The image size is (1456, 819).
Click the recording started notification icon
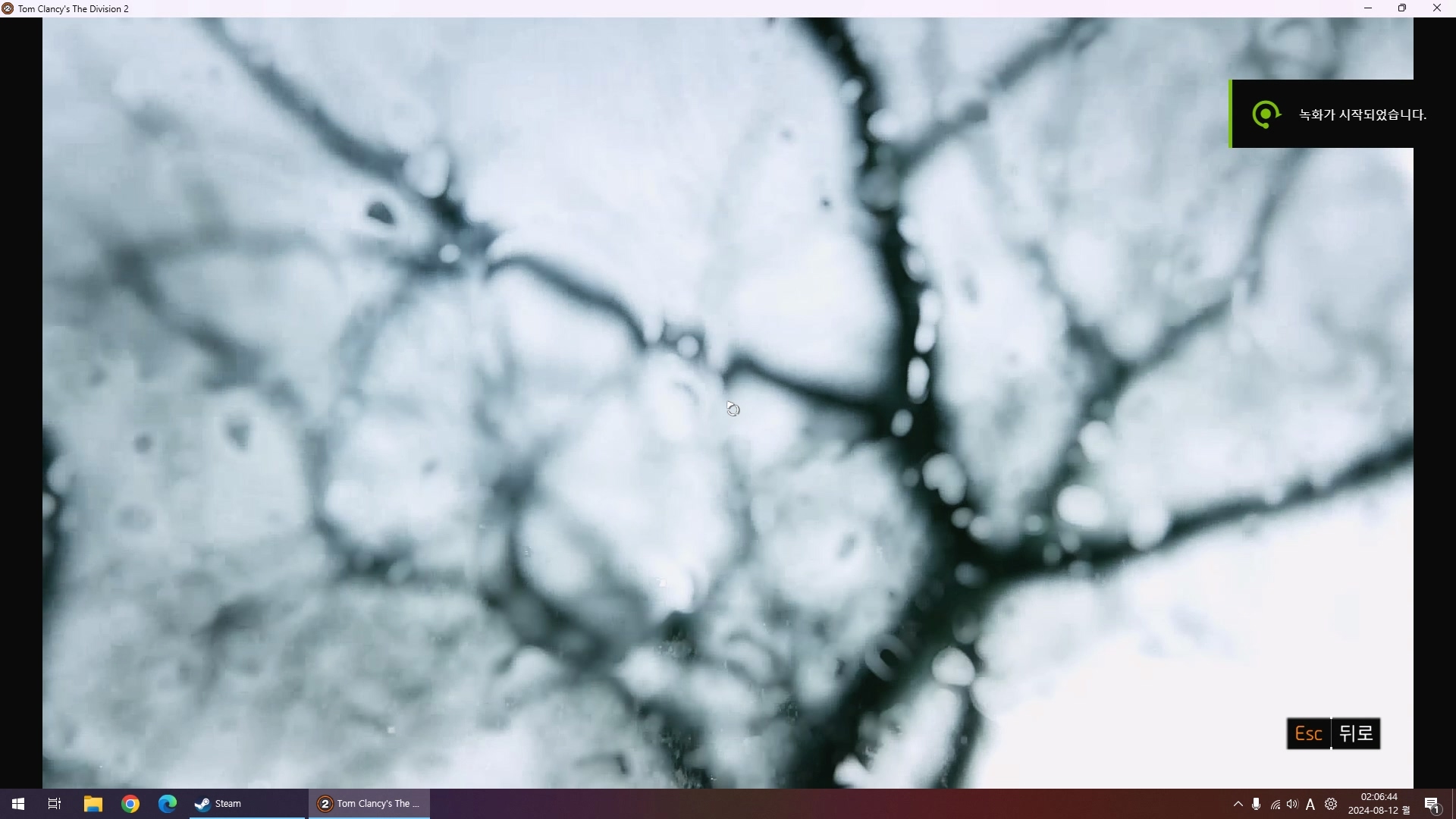pos(1266,115)
